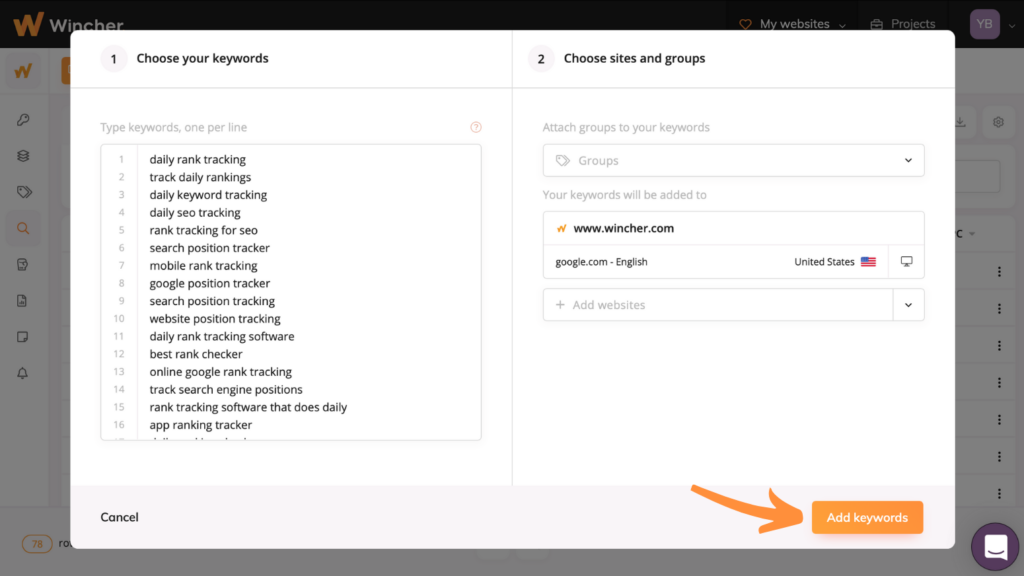Open the tags icon in left sidebar
This screenshot has height=576, width=1024.
coord(24,192)
